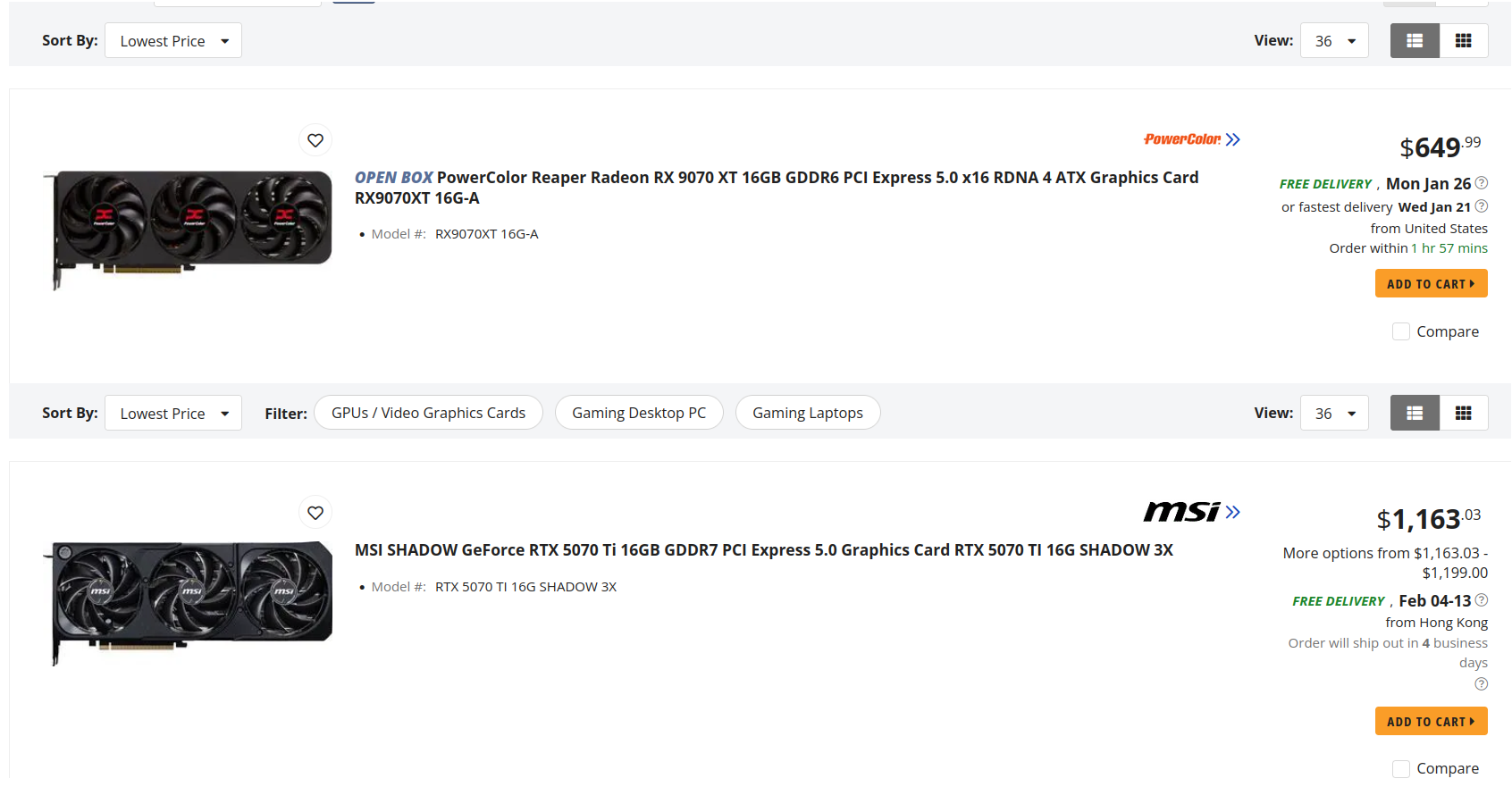This screenshot has width=1512, height=787.
Task: Click the $649.99 price
Action: [1441, 147]
